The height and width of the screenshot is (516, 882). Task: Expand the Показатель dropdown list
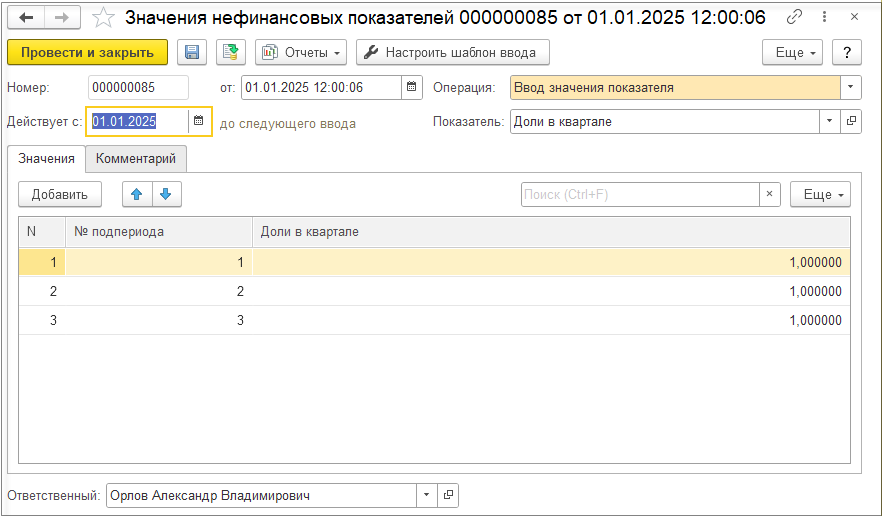(830, 121)
